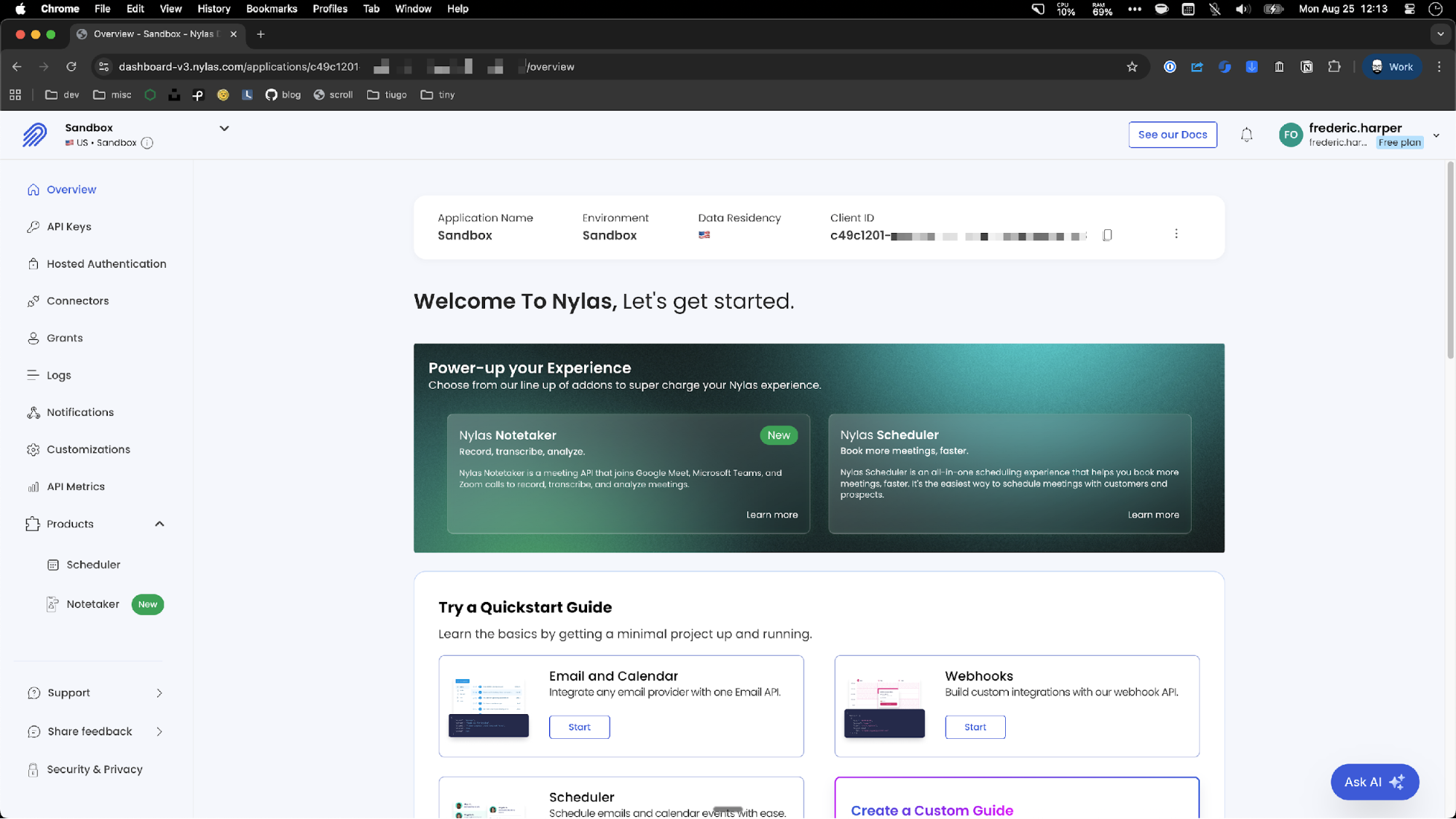Open the Apple menu
Screen dimensions: 1456x819
tap(20, 9)
